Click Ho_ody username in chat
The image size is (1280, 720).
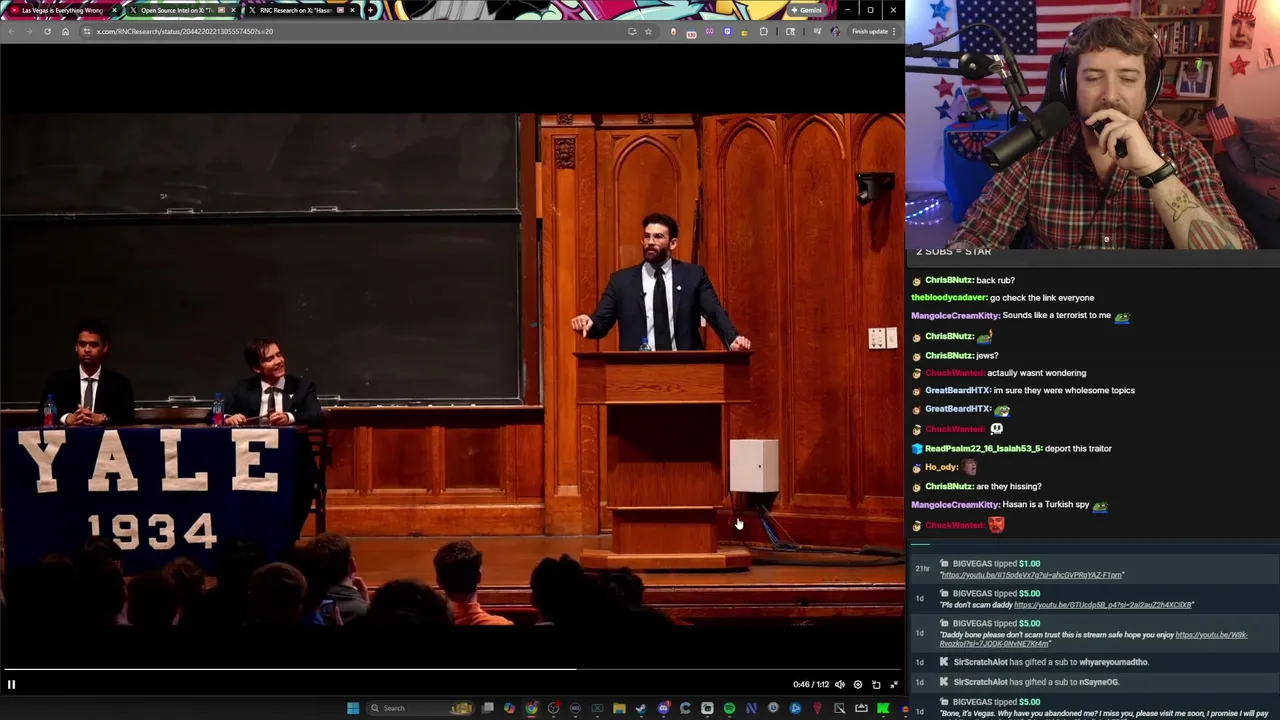(x=941, y=467)
